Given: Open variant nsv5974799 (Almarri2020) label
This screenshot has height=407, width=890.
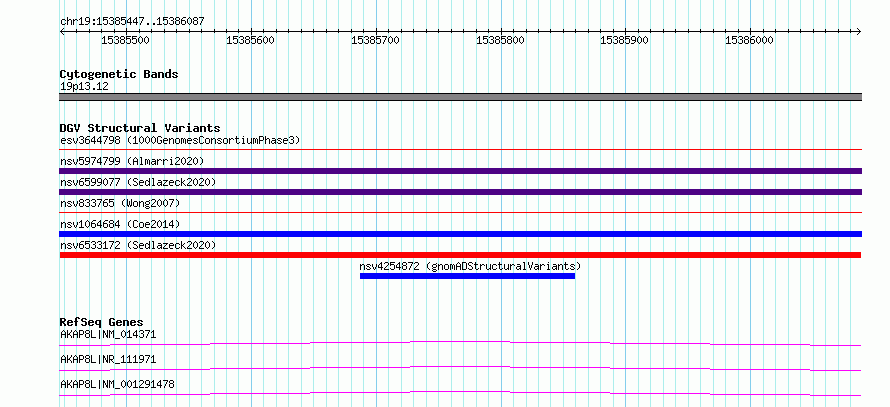Looking at the screenshot, I should [x=132, y=161].
